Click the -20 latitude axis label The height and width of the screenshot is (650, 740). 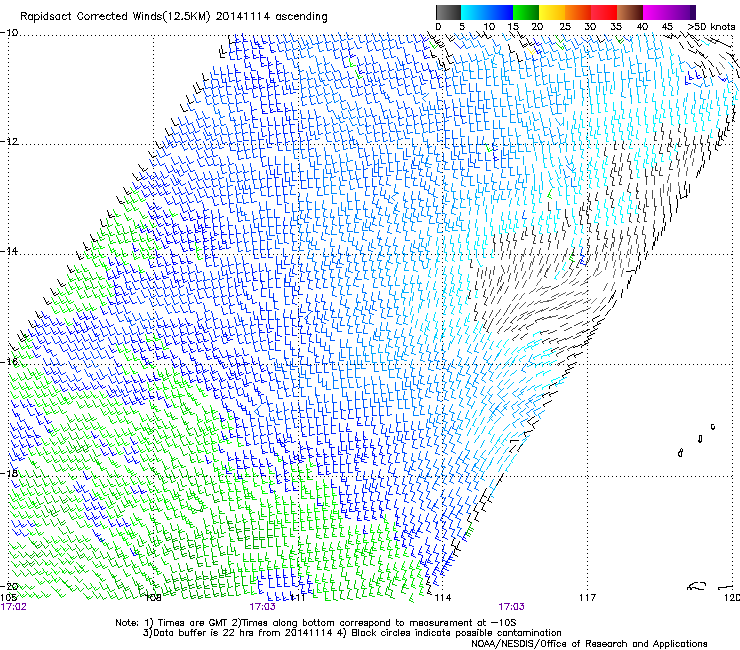coord(9,587)
